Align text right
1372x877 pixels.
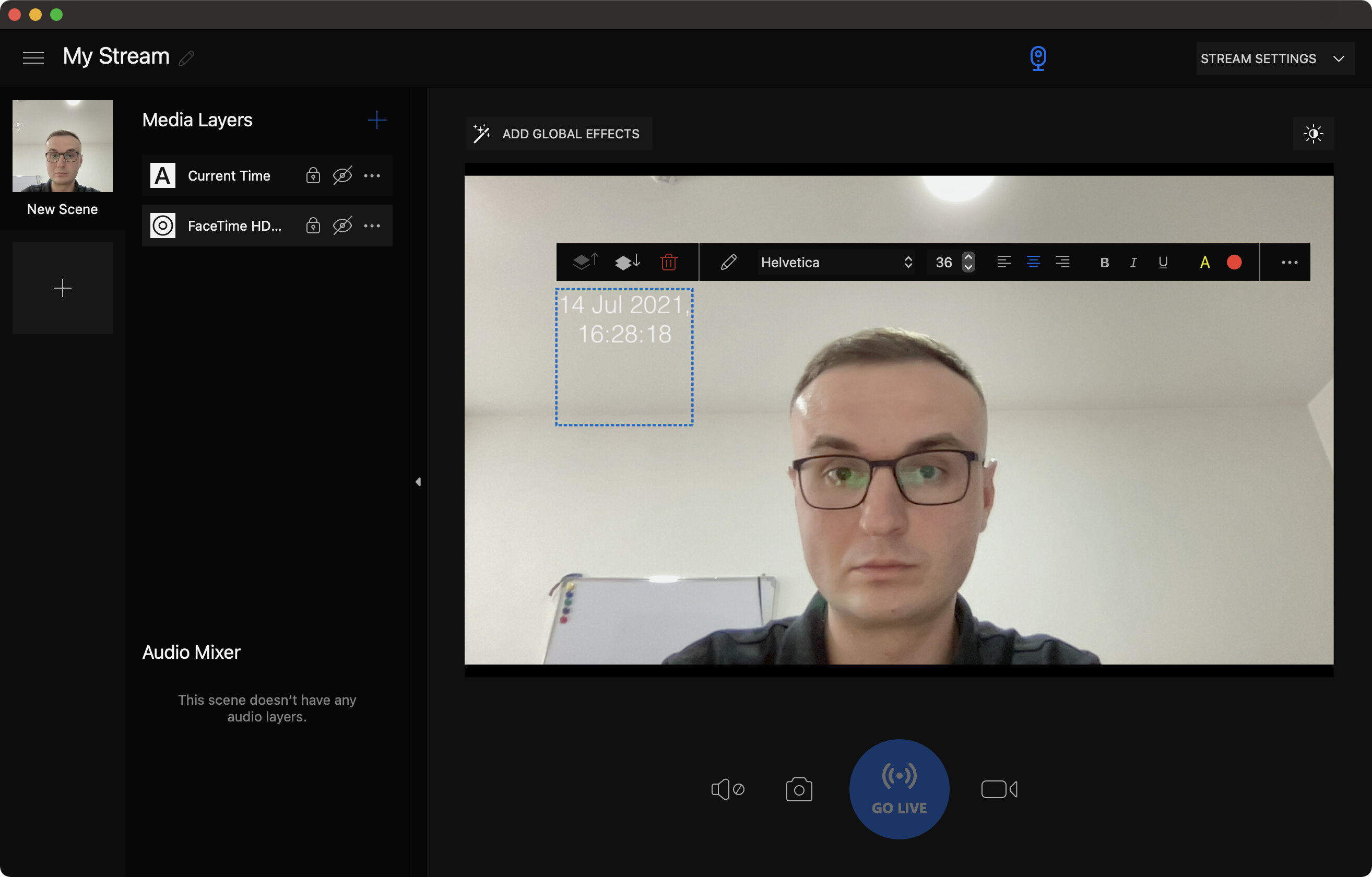[x=1062, y=262]
